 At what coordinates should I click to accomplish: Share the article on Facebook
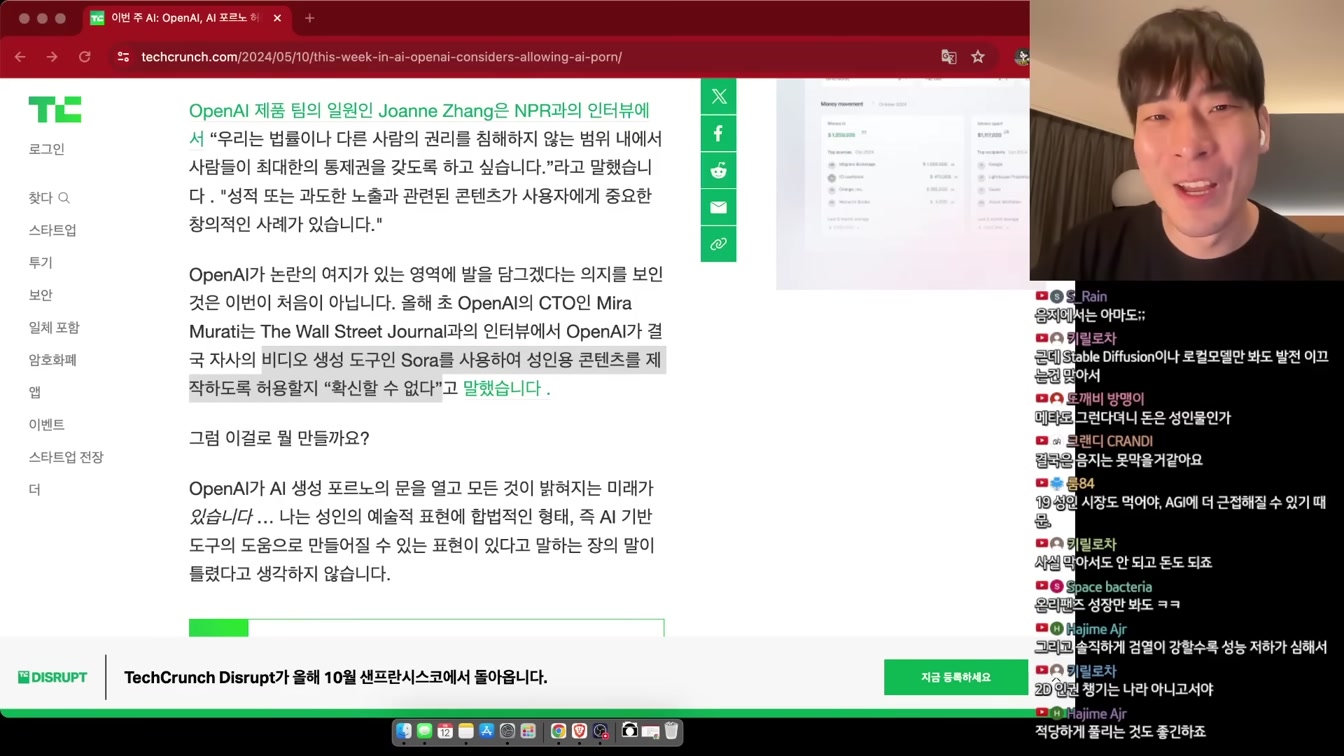point(718,134)
